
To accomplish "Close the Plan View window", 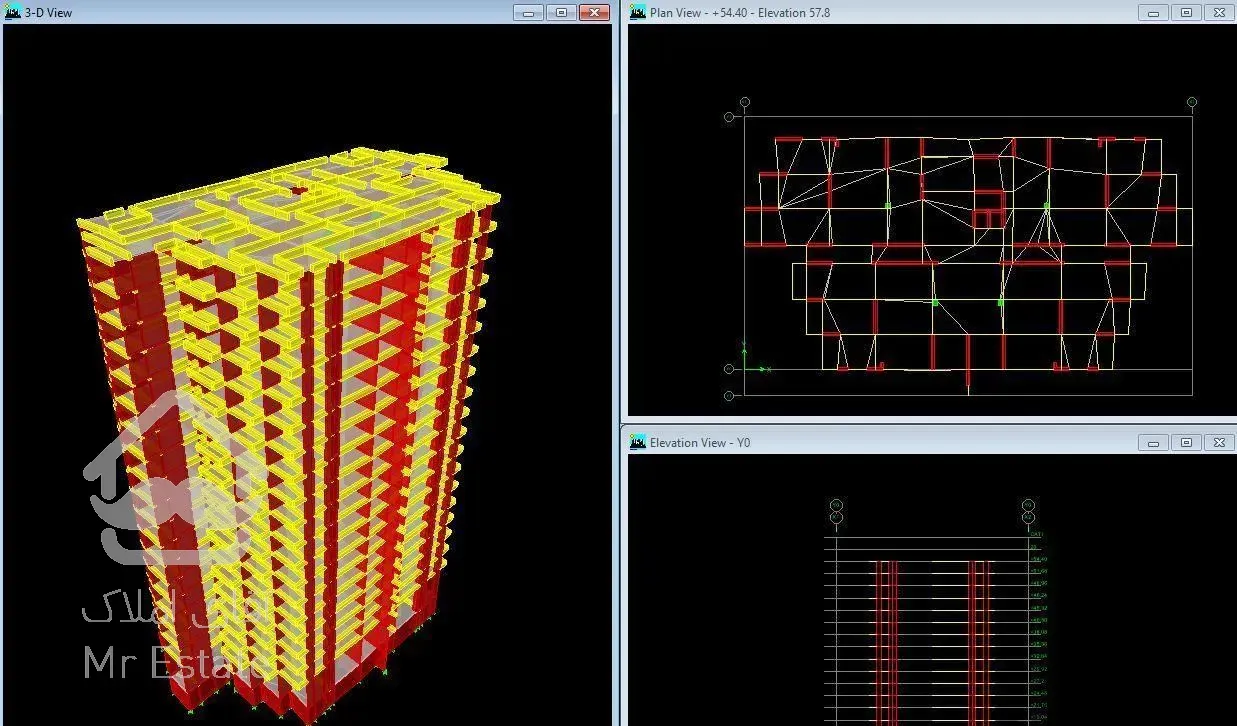I will tap(1218, 13).
